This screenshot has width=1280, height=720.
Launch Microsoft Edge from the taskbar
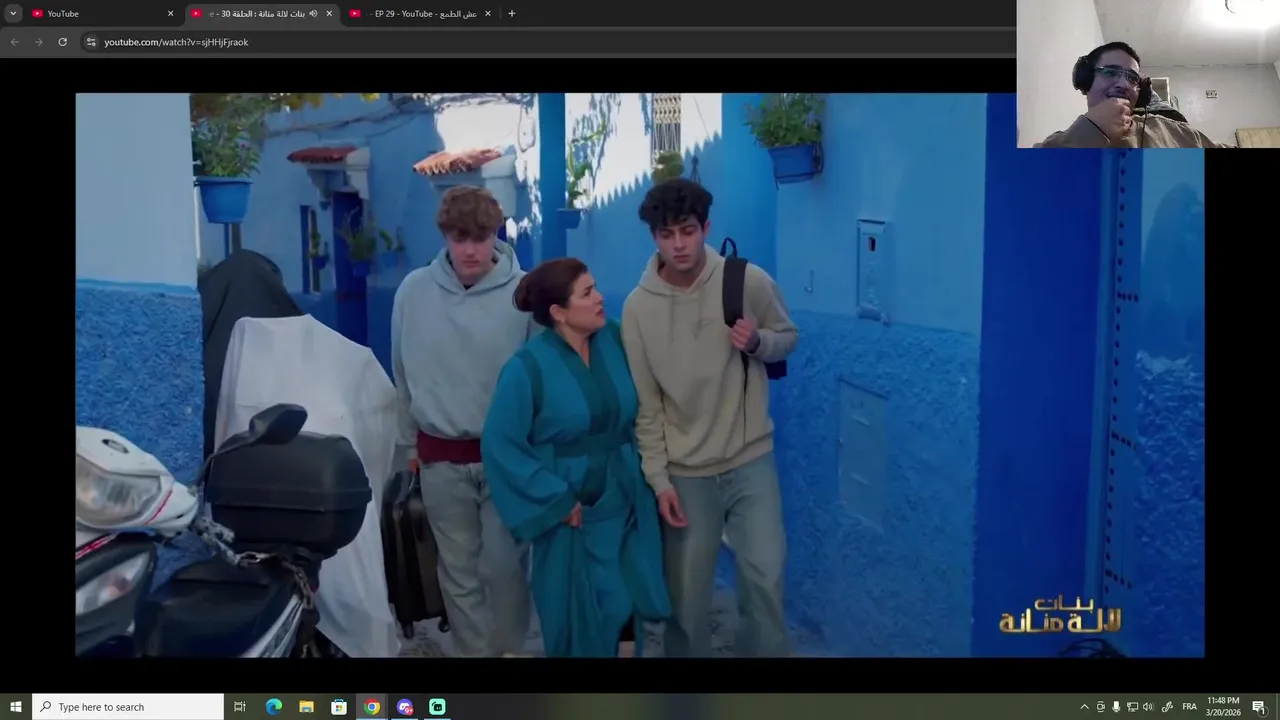pyautogui.click(x=273, y=707)
